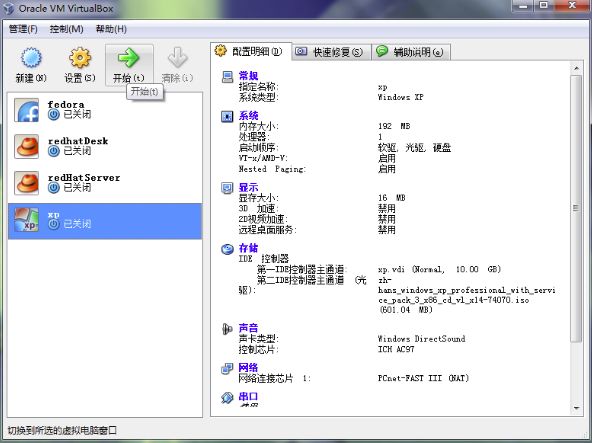Click the 网络 (Network) icon
The image size is (592, 443).
coord(227,368)
